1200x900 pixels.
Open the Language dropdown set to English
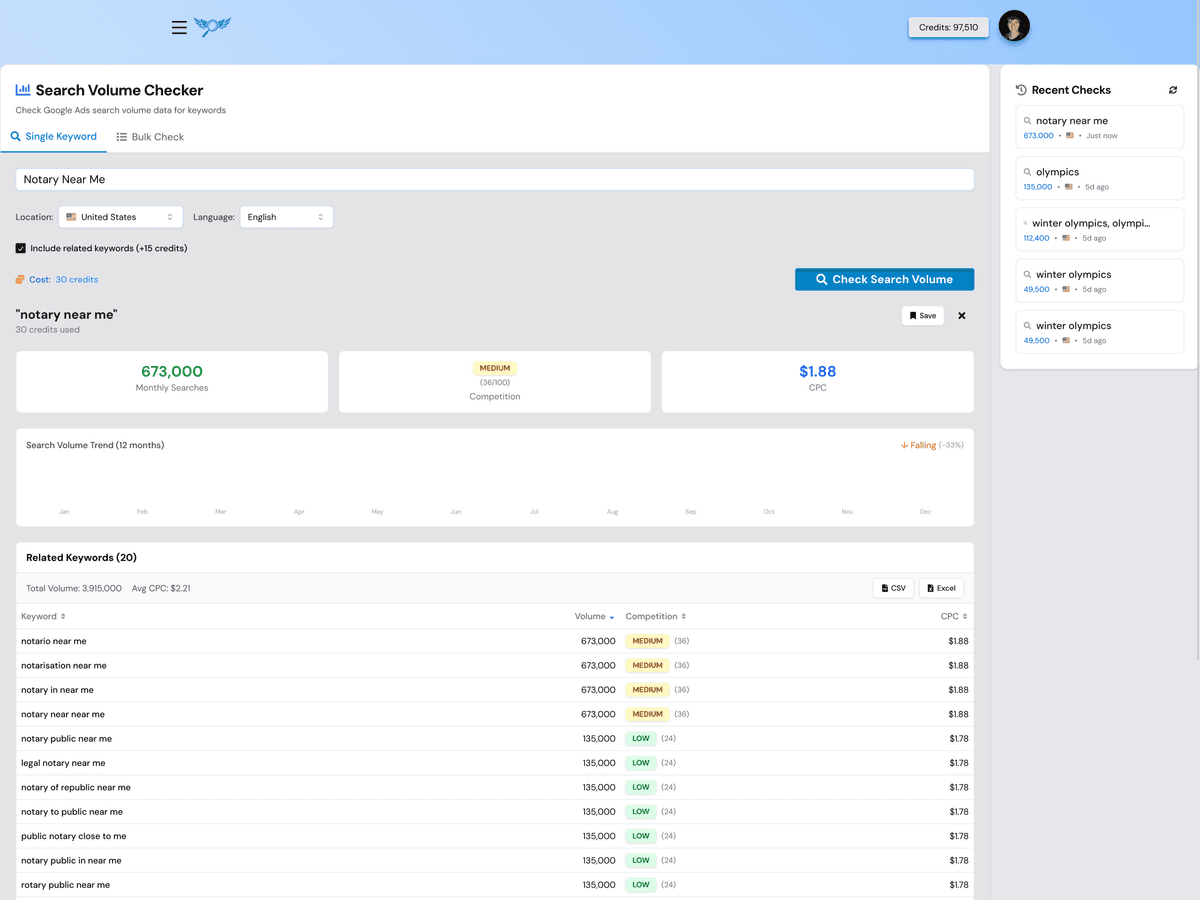(286, 216)
